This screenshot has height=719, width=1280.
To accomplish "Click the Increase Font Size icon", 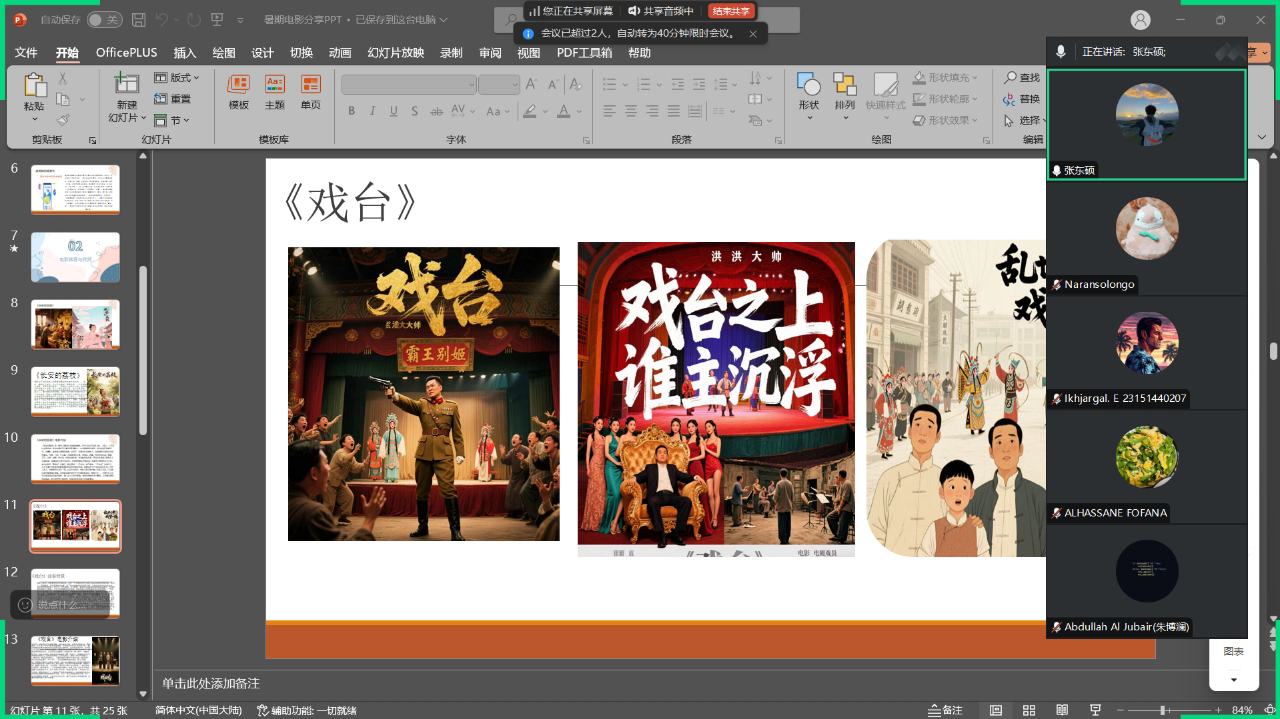I will pyautogui.click(x=533, y=85).
